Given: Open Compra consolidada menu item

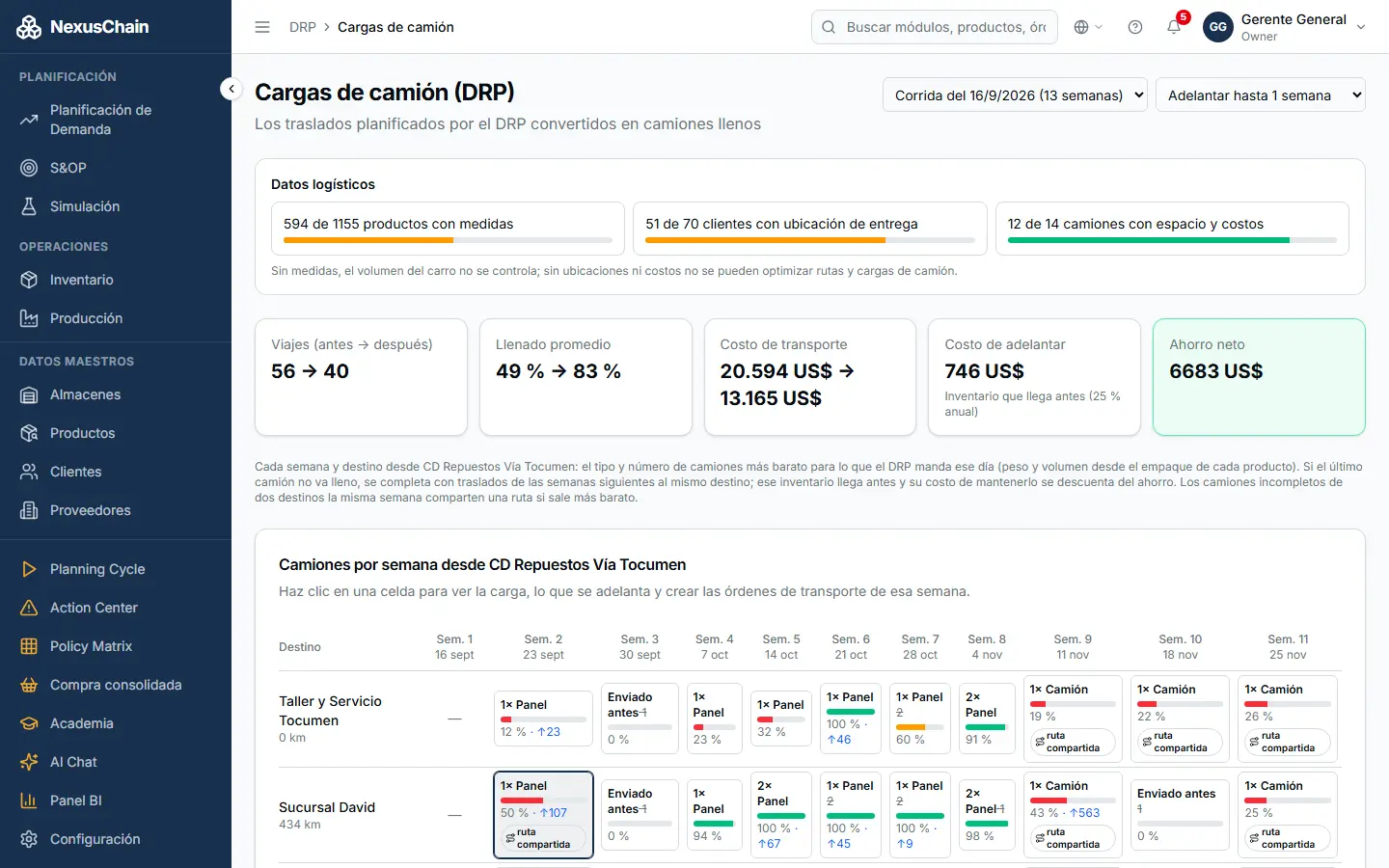Looking at the screenshot, I should [116, 685].
